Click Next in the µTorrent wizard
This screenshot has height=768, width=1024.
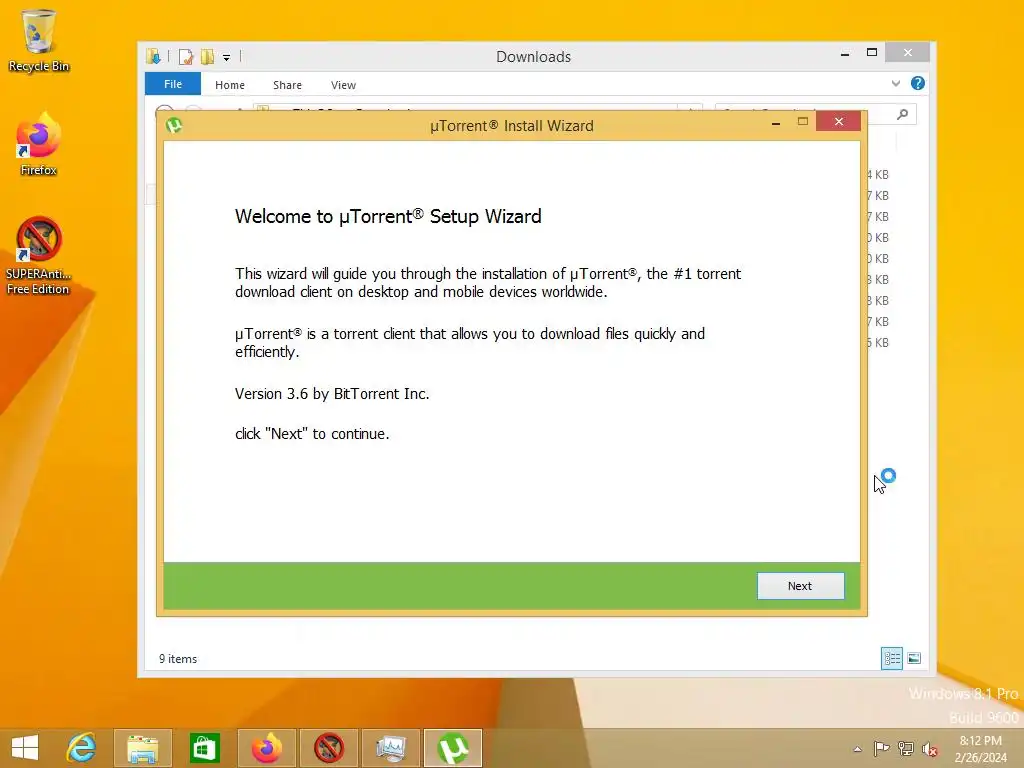click(x=800, y=586)
